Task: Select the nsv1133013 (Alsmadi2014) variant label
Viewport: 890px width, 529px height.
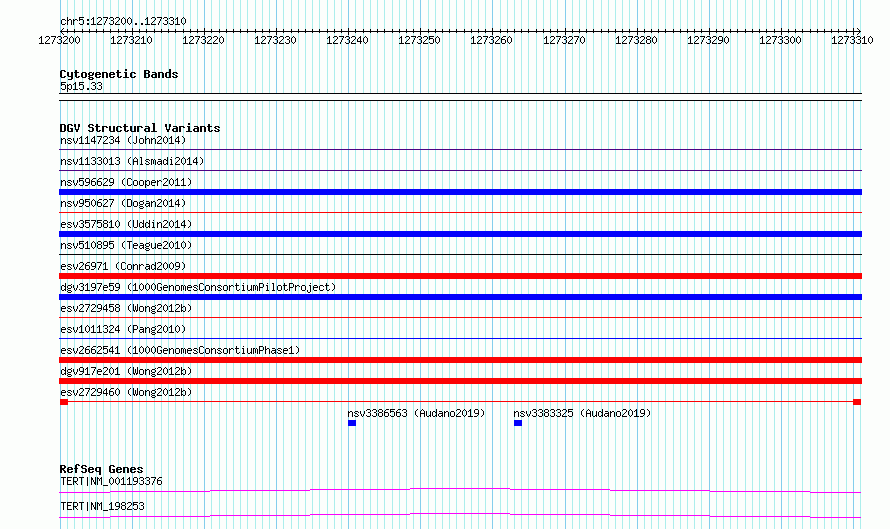Action: point(132,161)
